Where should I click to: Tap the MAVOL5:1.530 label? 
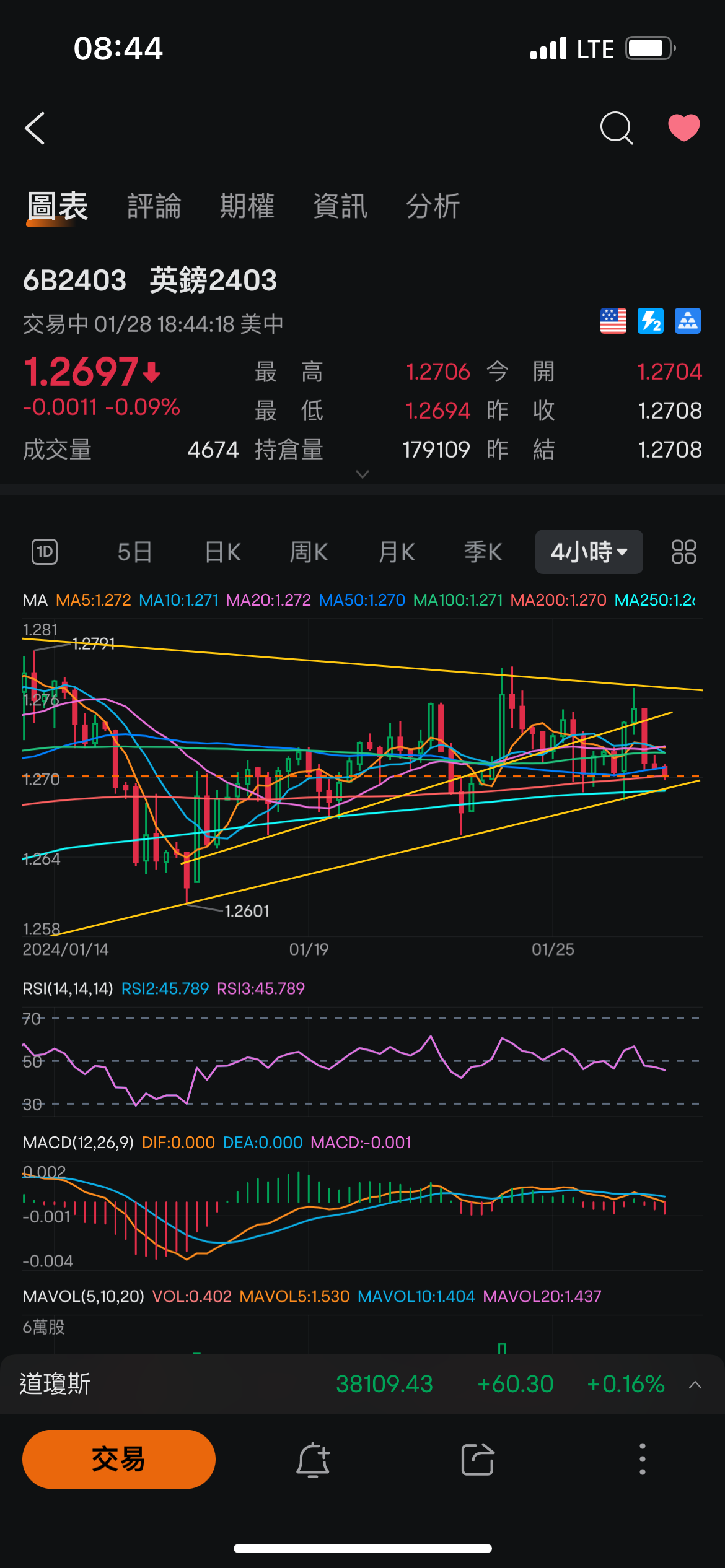coord(294,1297)
